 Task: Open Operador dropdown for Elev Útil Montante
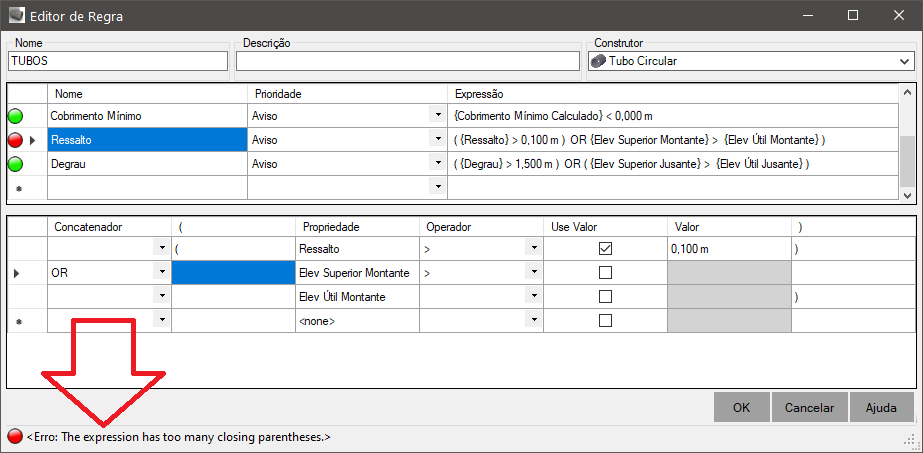click(x=533, y=297)
